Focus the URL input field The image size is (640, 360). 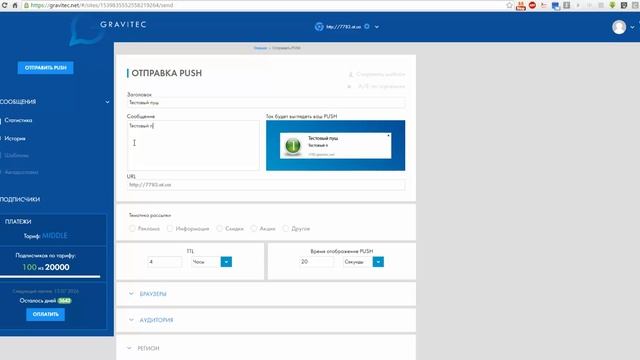click(x=266, y=185)
